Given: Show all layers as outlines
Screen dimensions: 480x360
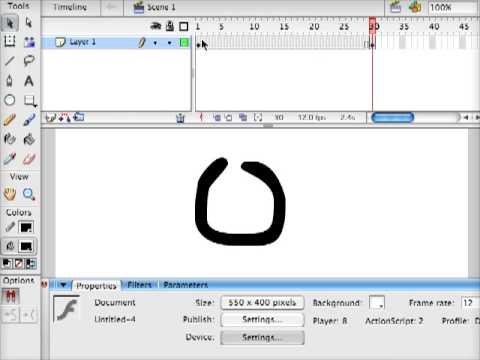Looking at the screenshot, I should (184, 26).
